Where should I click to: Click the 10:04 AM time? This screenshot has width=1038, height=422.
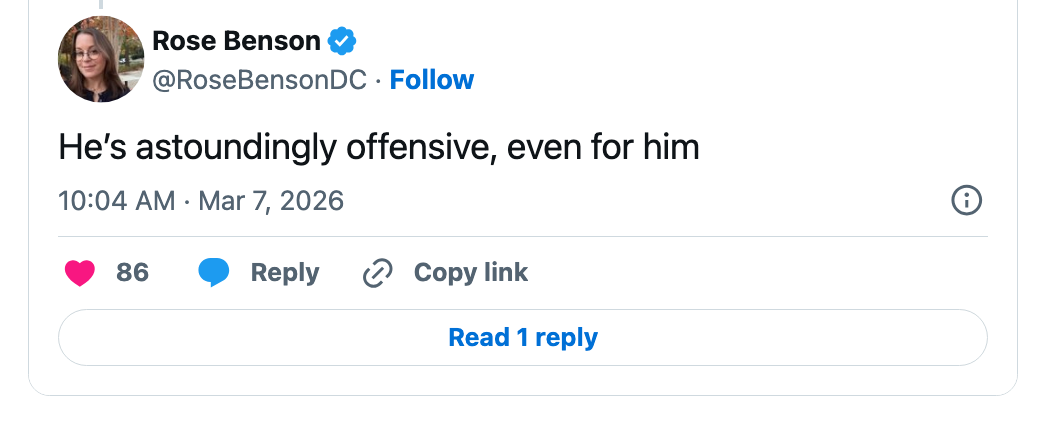tap(117, 201)
